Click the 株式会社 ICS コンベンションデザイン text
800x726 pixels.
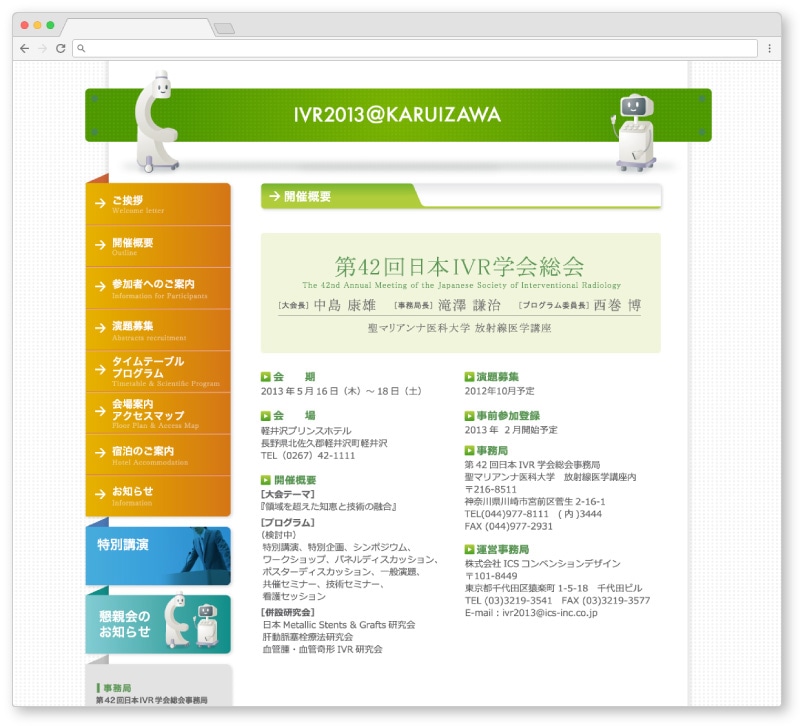click(542, 564)
